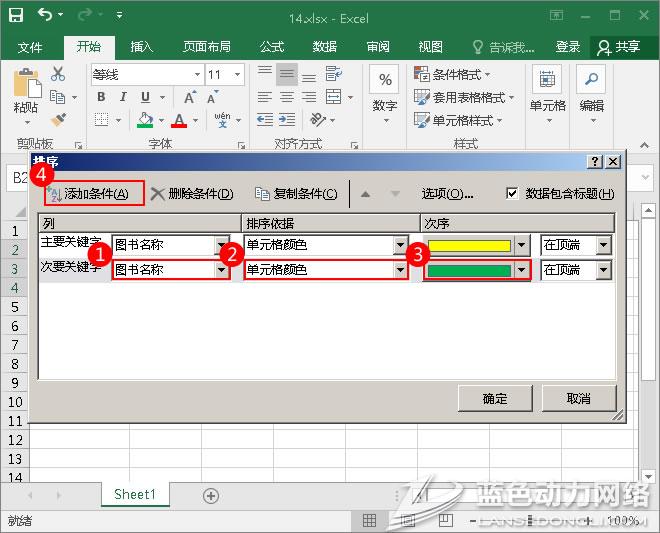660x533 pixels.
Task: Increase font size with the large A icon
Action: [190, 97]
